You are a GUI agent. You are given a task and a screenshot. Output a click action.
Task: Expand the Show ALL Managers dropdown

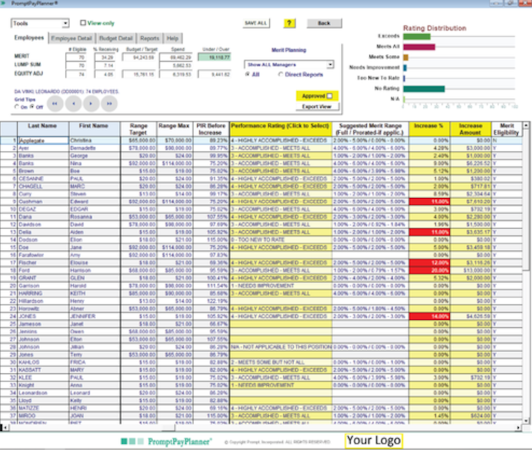pos(289,64)
